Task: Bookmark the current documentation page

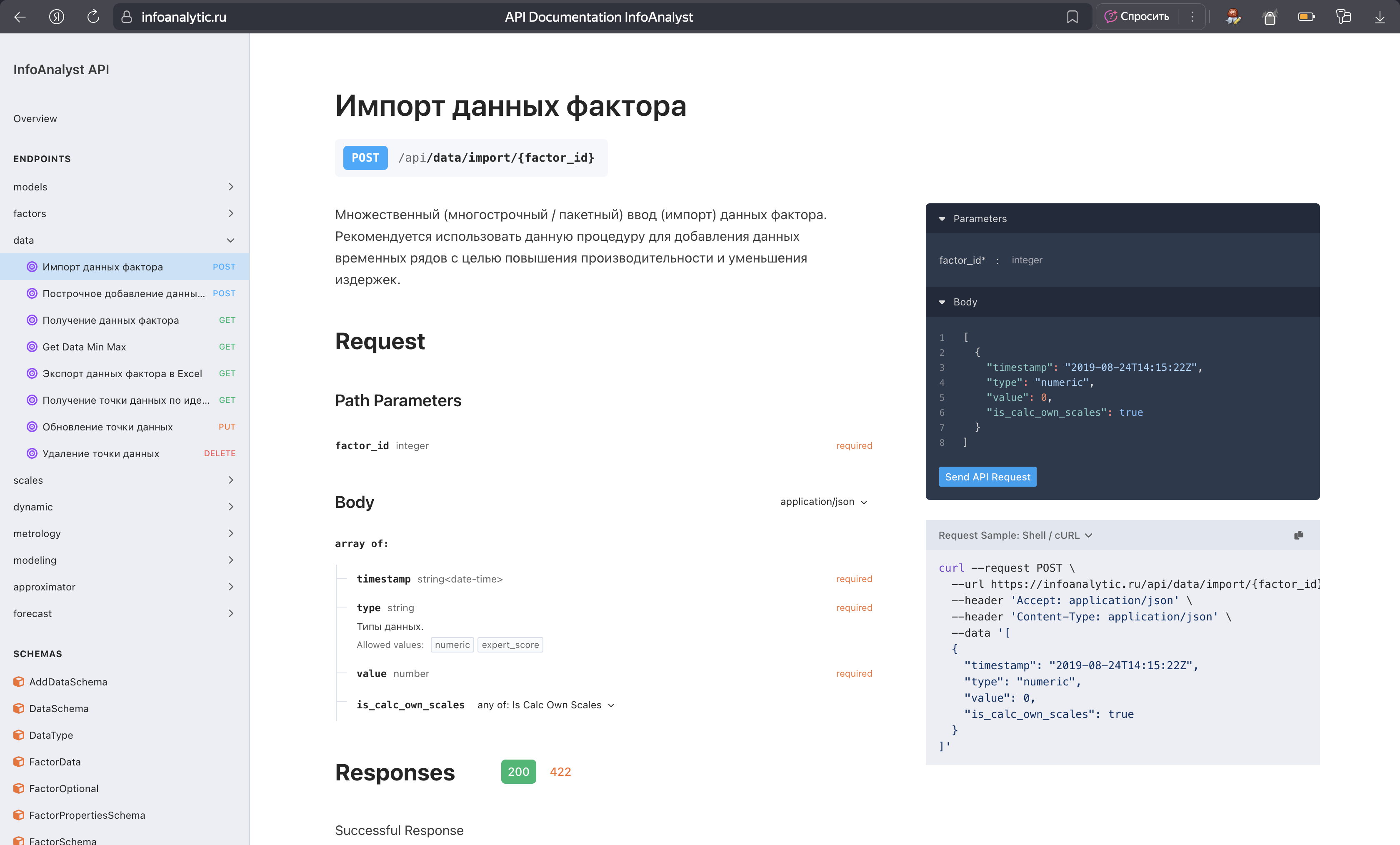Action: [1072, 17]
